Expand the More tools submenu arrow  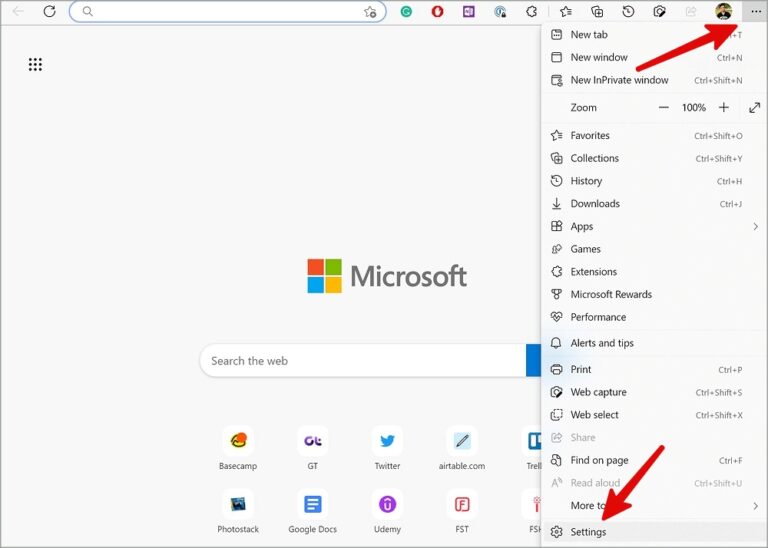click(755, 505)
